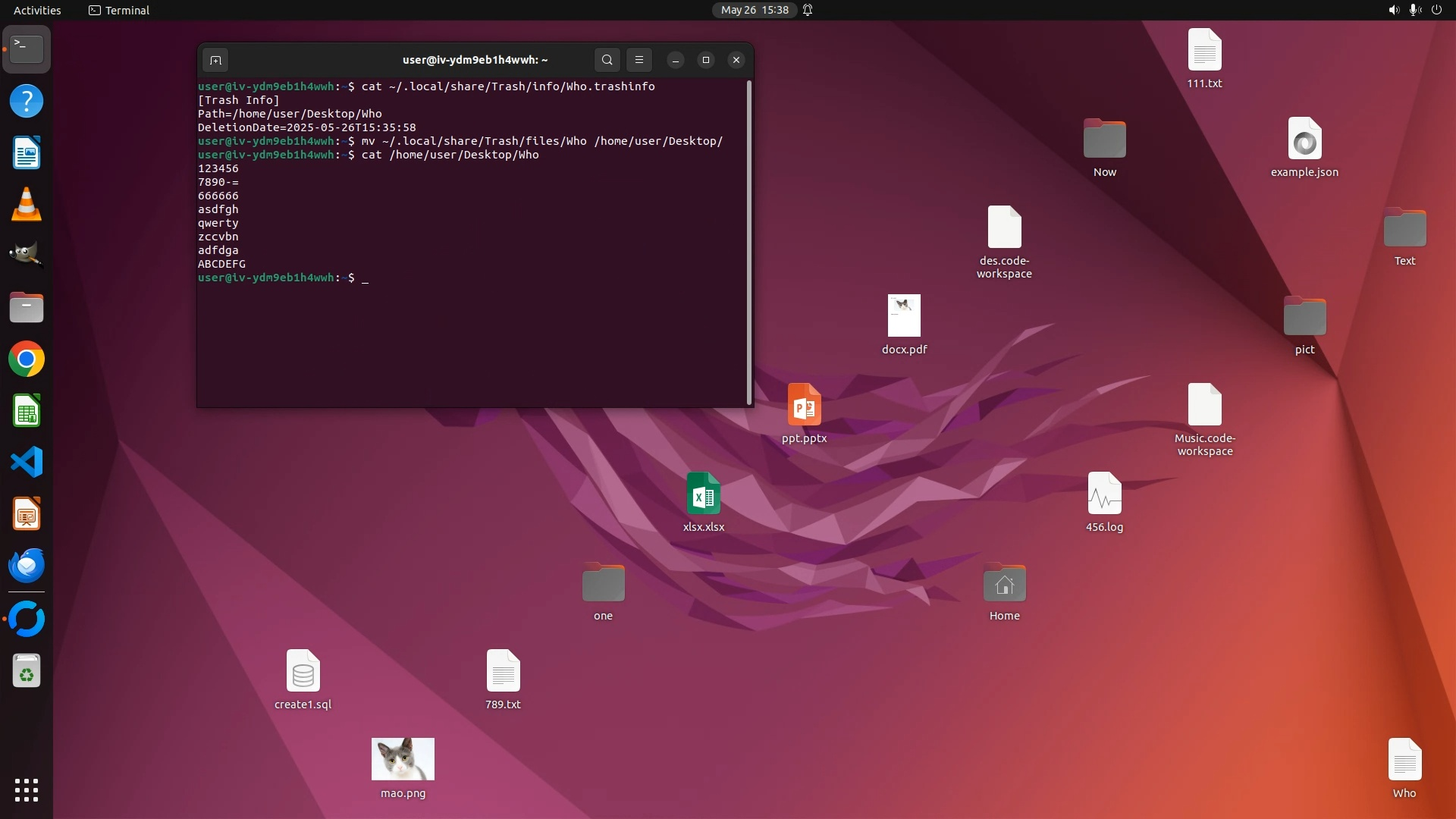Viewport: 1456px width, 819px height.
Task: Show the applications grid
Action: tap(27, 789)
